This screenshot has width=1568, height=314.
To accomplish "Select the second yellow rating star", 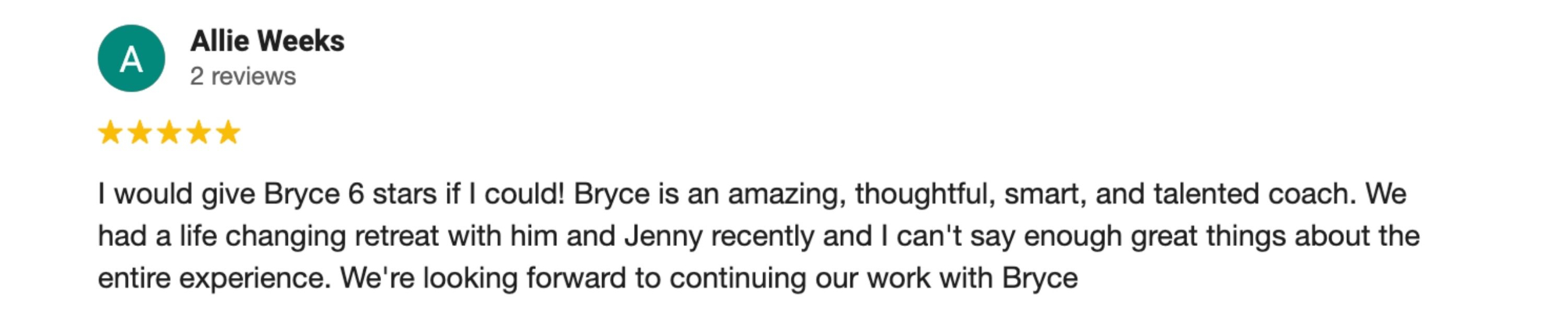I will point(140,132).
